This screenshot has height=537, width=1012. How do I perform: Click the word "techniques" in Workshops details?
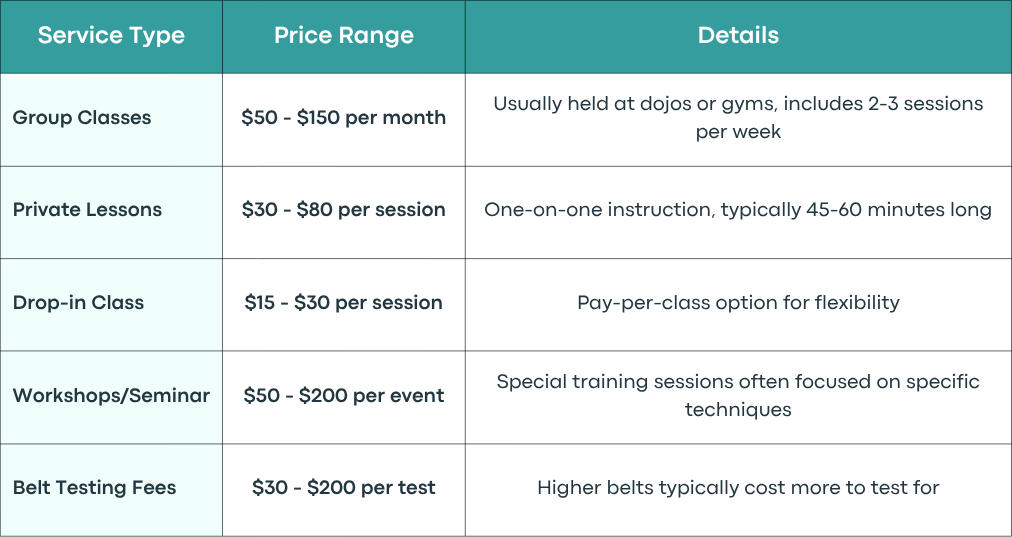coord(738,410)
